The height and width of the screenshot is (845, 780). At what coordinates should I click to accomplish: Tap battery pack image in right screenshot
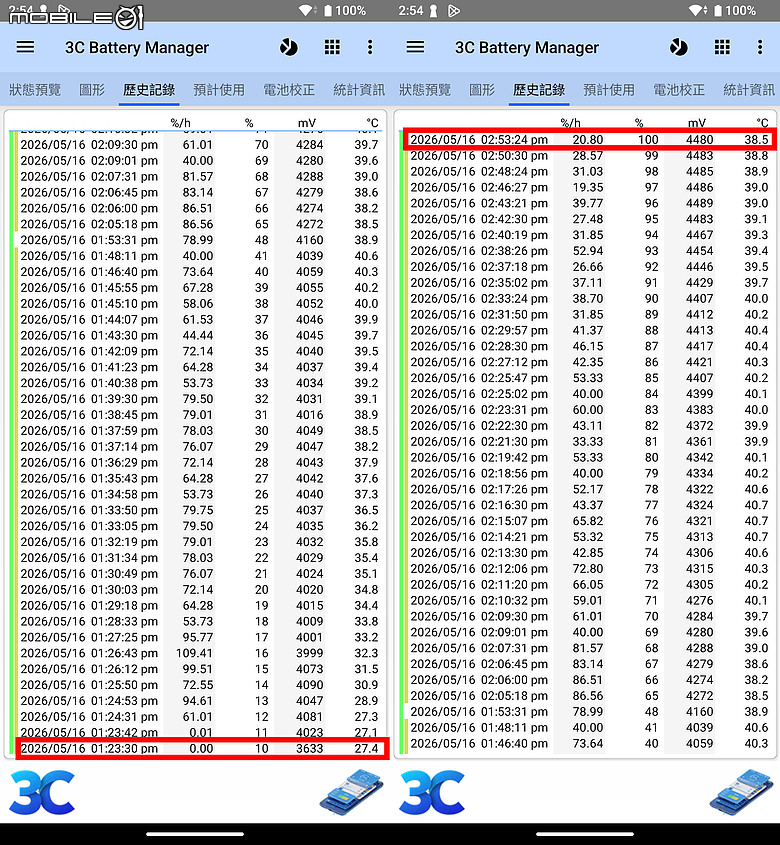click(x=741, y=792)
